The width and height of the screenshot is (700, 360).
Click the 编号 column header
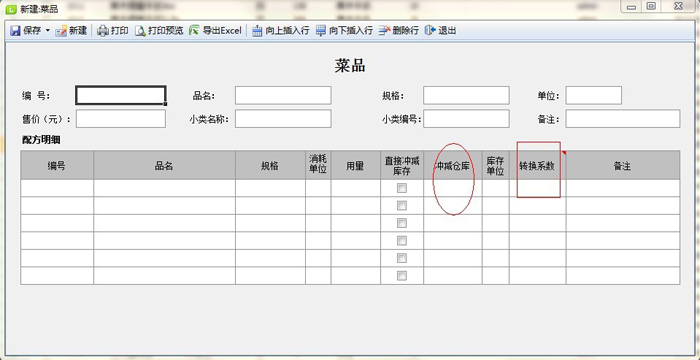[57, 165]
